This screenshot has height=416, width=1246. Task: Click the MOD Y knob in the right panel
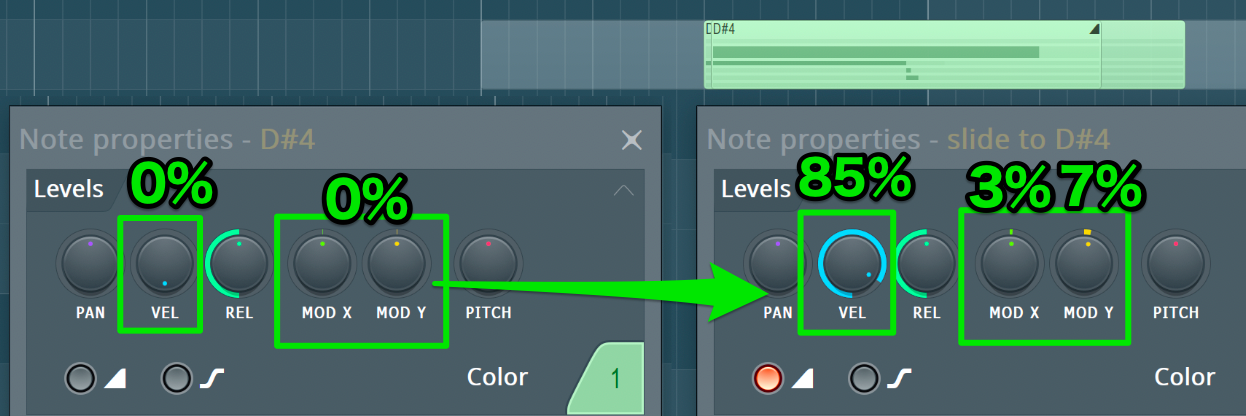tap(1085, 264)
